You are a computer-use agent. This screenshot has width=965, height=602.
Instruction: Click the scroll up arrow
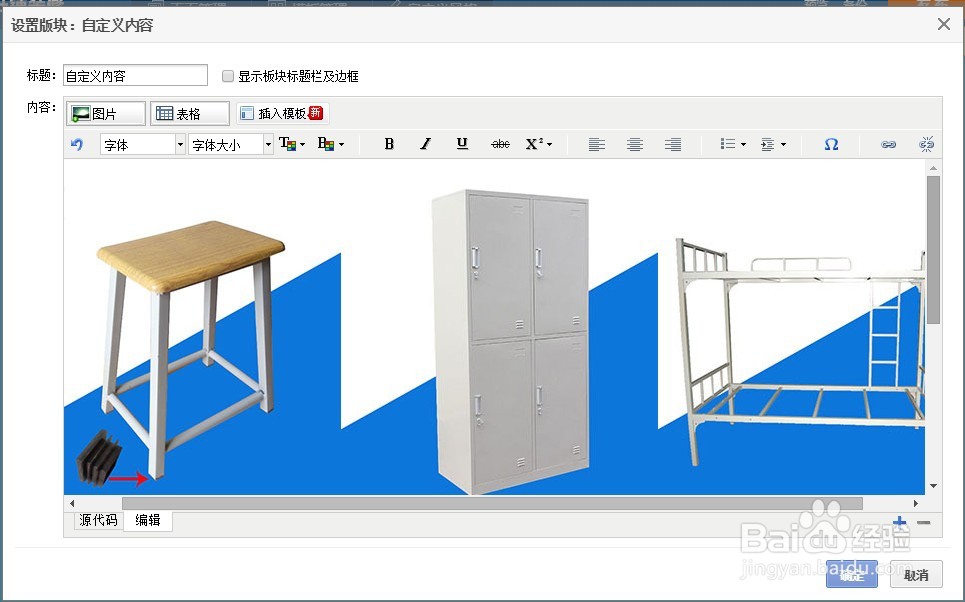(934, 168)
